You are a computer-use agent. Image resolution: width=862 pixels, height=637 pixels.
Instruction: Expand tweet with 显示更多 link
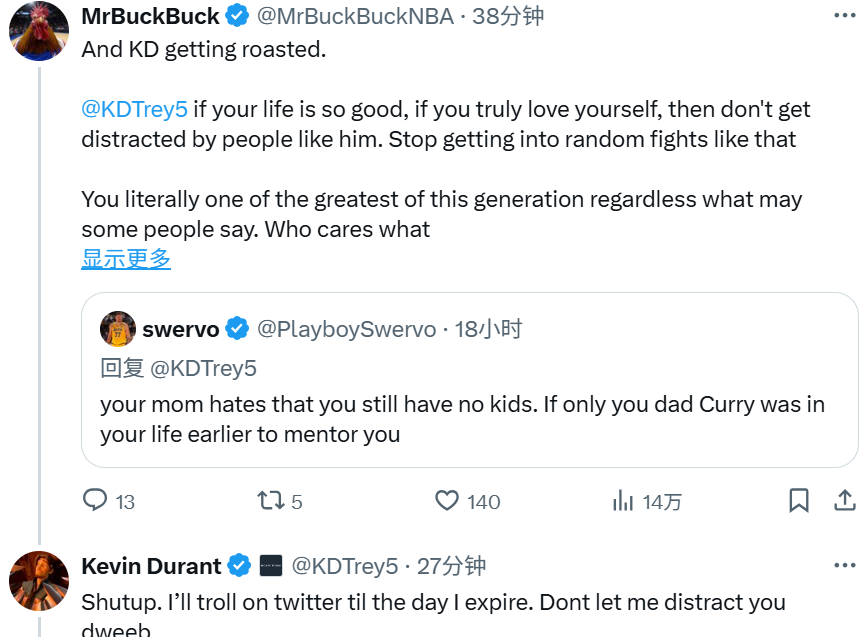pyautogui.click(x=126, y=259)
